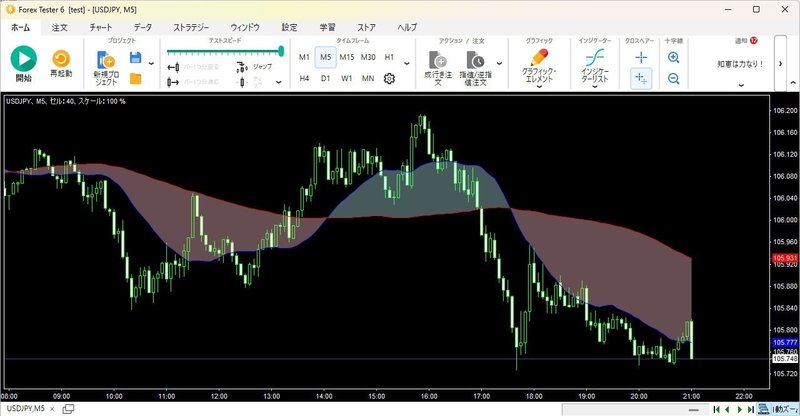Open the チャート tab
Viewport: 800px width, 416px height.
click(101, 28)
